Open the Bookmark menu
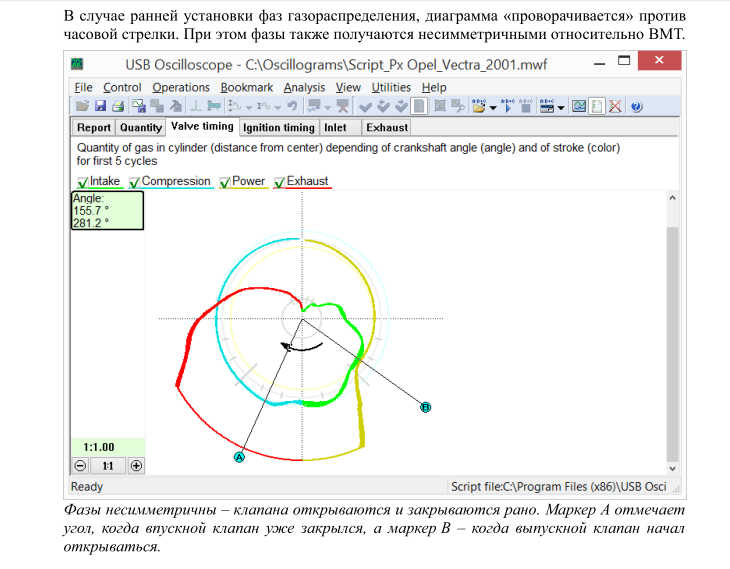Image resolution: width=730 pixels, height=569 pixels. pos(247,88)
